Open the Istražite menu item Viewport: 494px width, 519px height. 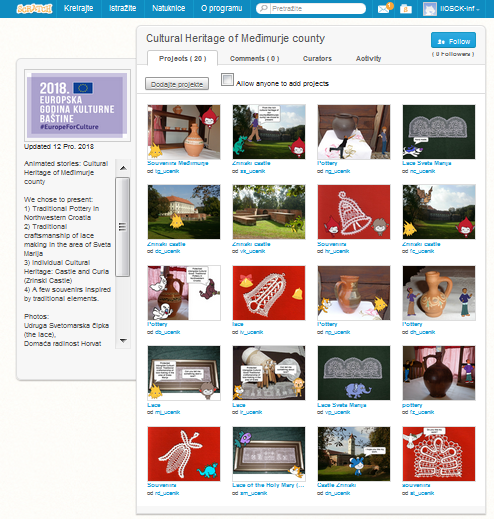click(122, 8)
